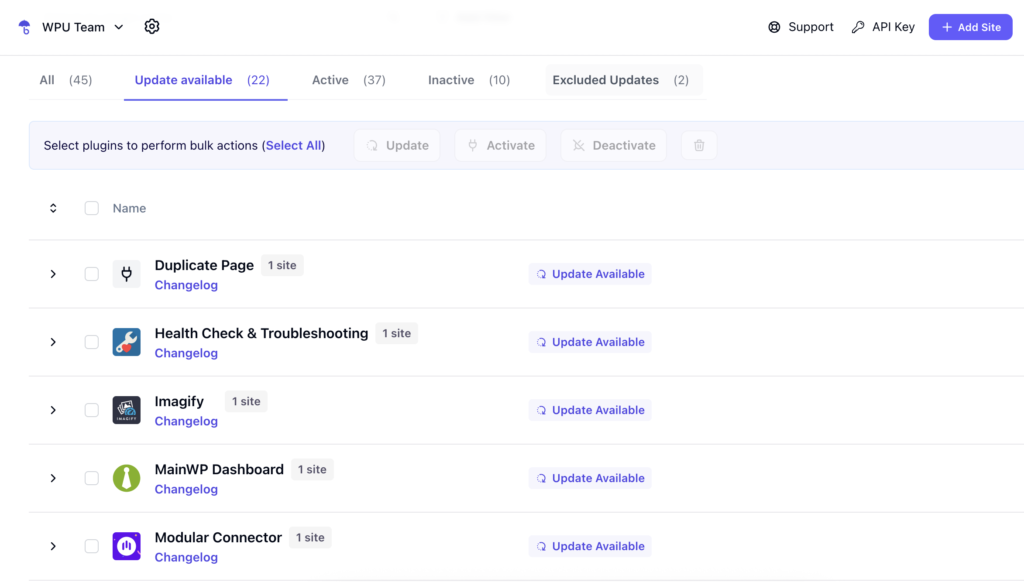Click the Support lifebuoy icon
The width and height of the screenshot is (1024, 582).
click(x=774, y=27)
